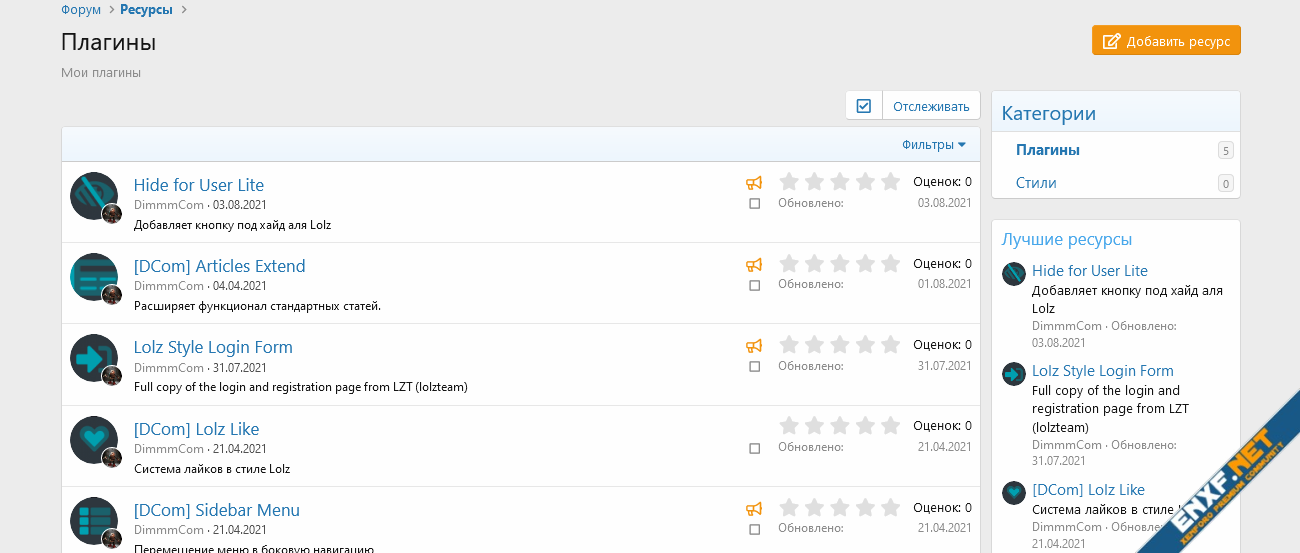Open the Ресурсы breadcrumb link

tap(146, 10)
